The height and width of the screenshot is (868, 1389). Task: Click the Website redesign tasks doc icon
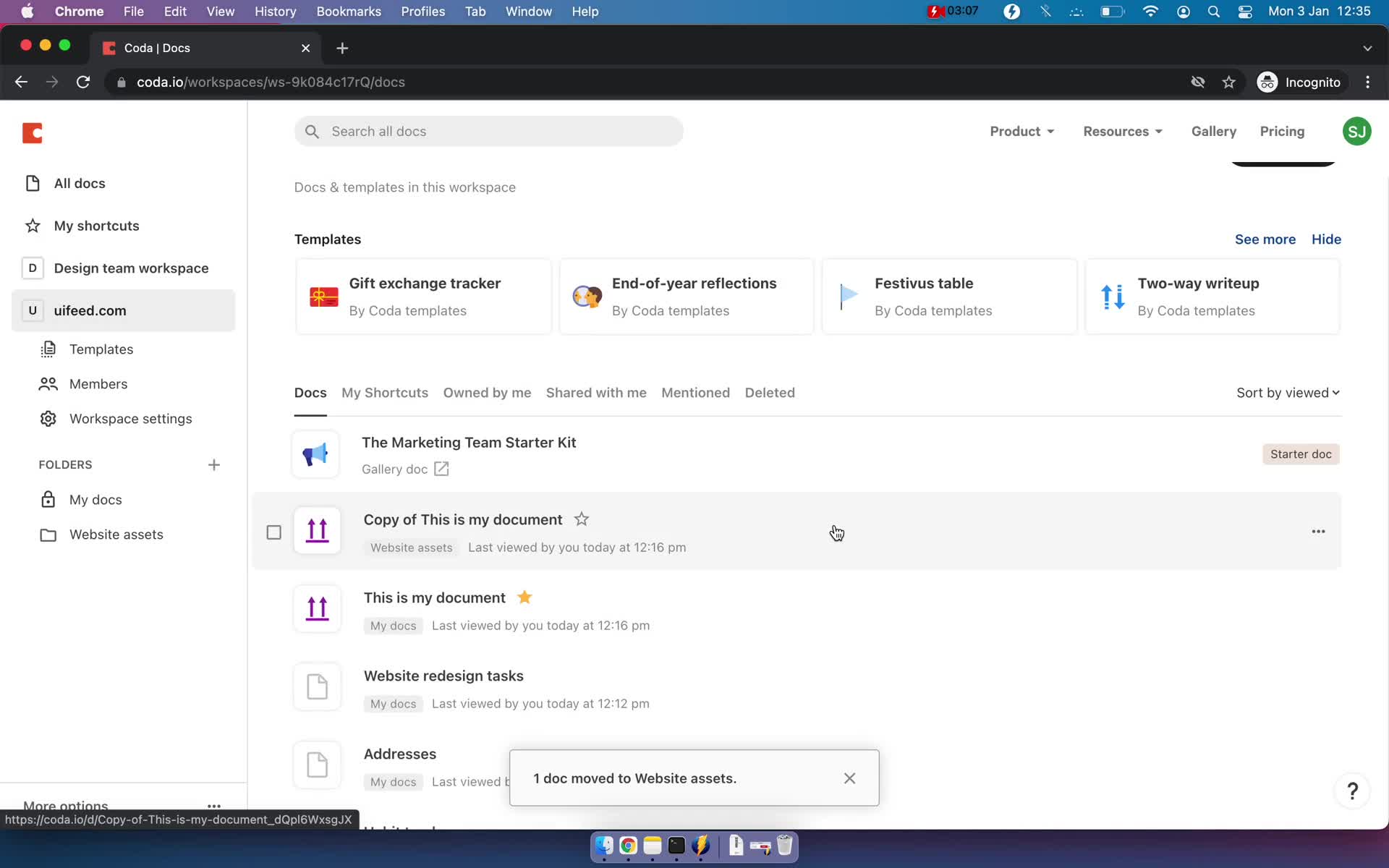coord(317,686)
